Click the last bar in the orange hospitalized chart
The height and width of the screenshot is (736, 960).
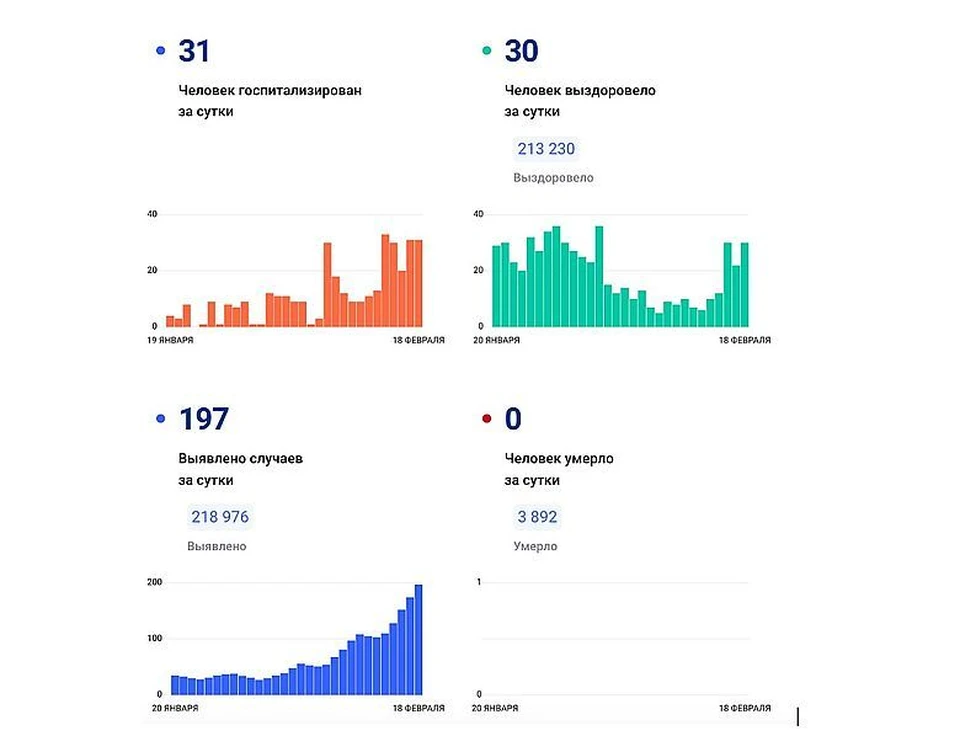point(418,283)
